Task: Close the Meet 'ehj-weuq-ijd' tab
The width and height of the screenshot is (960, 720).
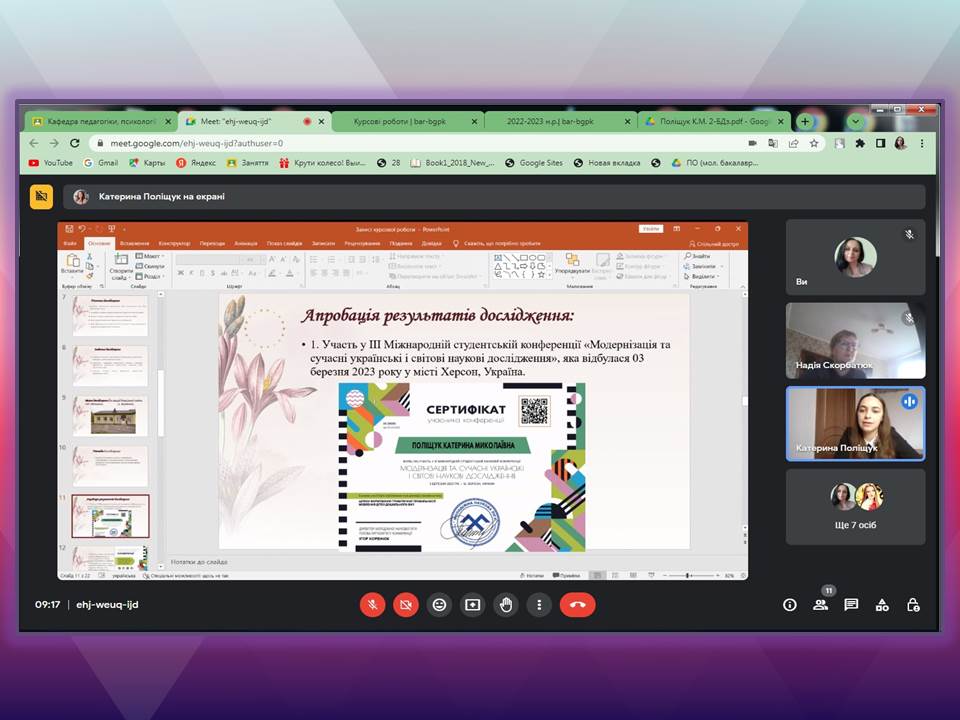Action: 321,121
